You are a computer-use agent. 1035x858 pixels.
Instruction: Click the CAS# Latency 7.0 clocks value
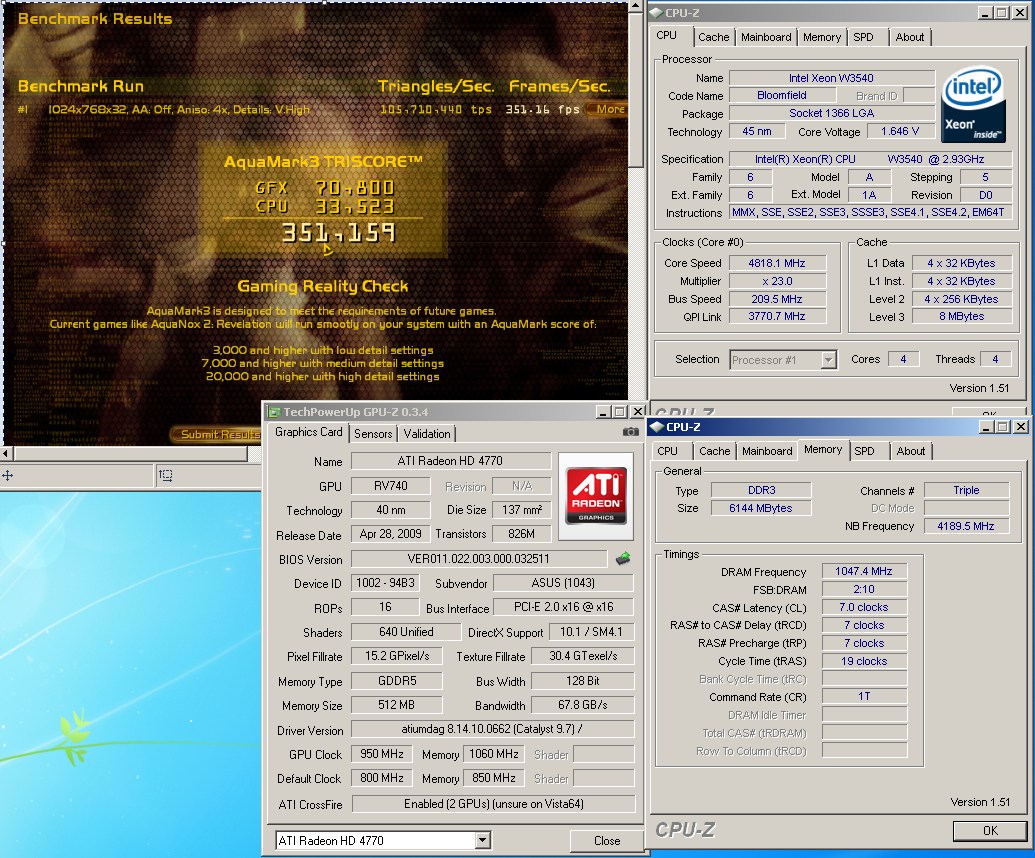[x=863, y=607]
